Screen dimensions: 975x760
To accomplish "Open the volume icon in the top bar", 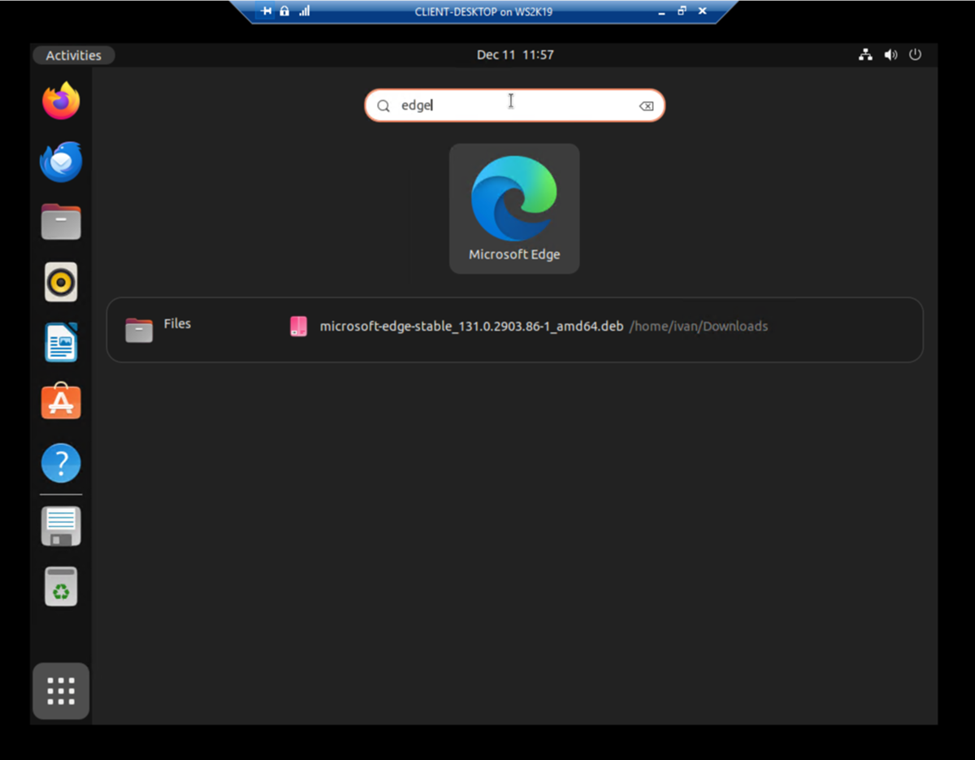I will [890, 55].
